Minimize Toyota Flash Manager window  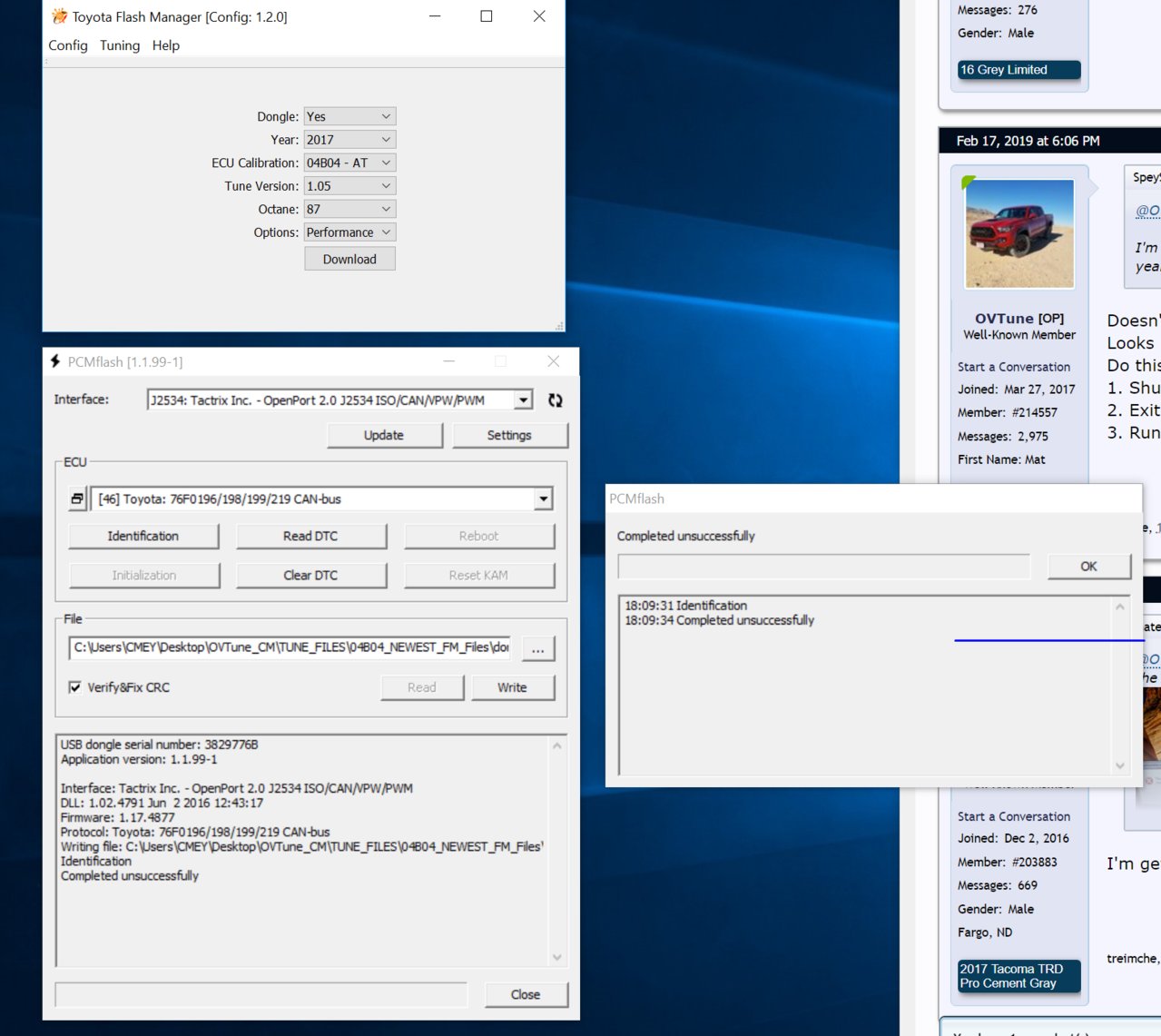435,16
